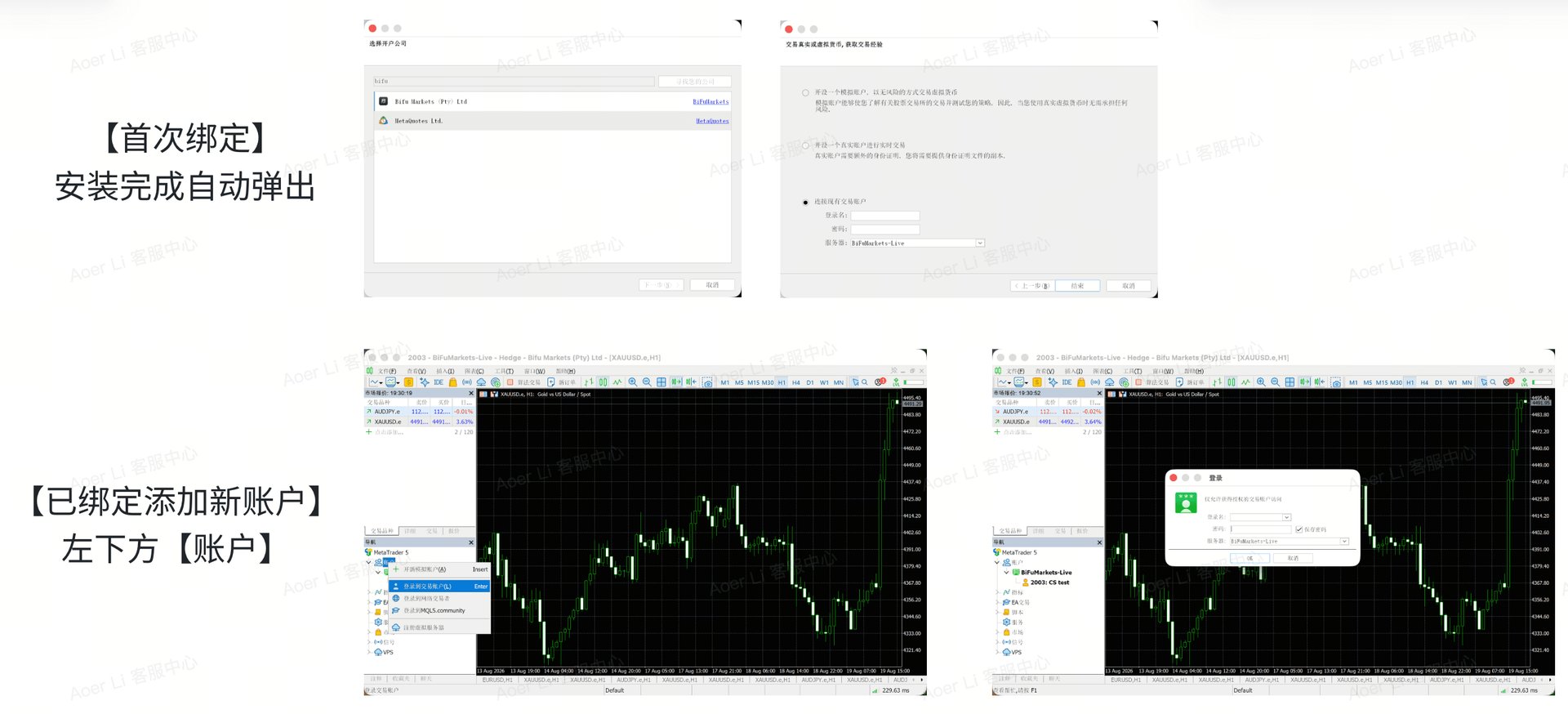Open the login name dropdown in 登录 dialog
The image size is (1568, 714).
click(x=1286, y=517)
